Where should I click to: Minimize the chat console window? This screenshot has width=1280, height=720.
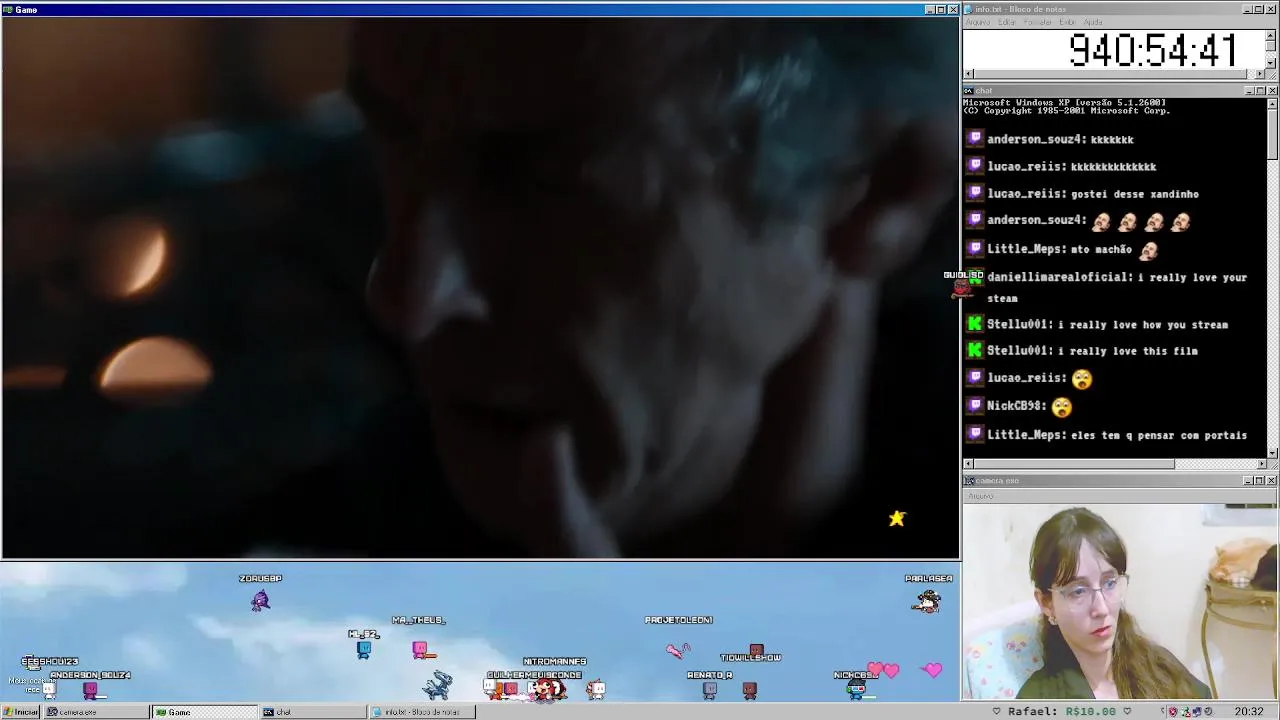(1249, 91)
